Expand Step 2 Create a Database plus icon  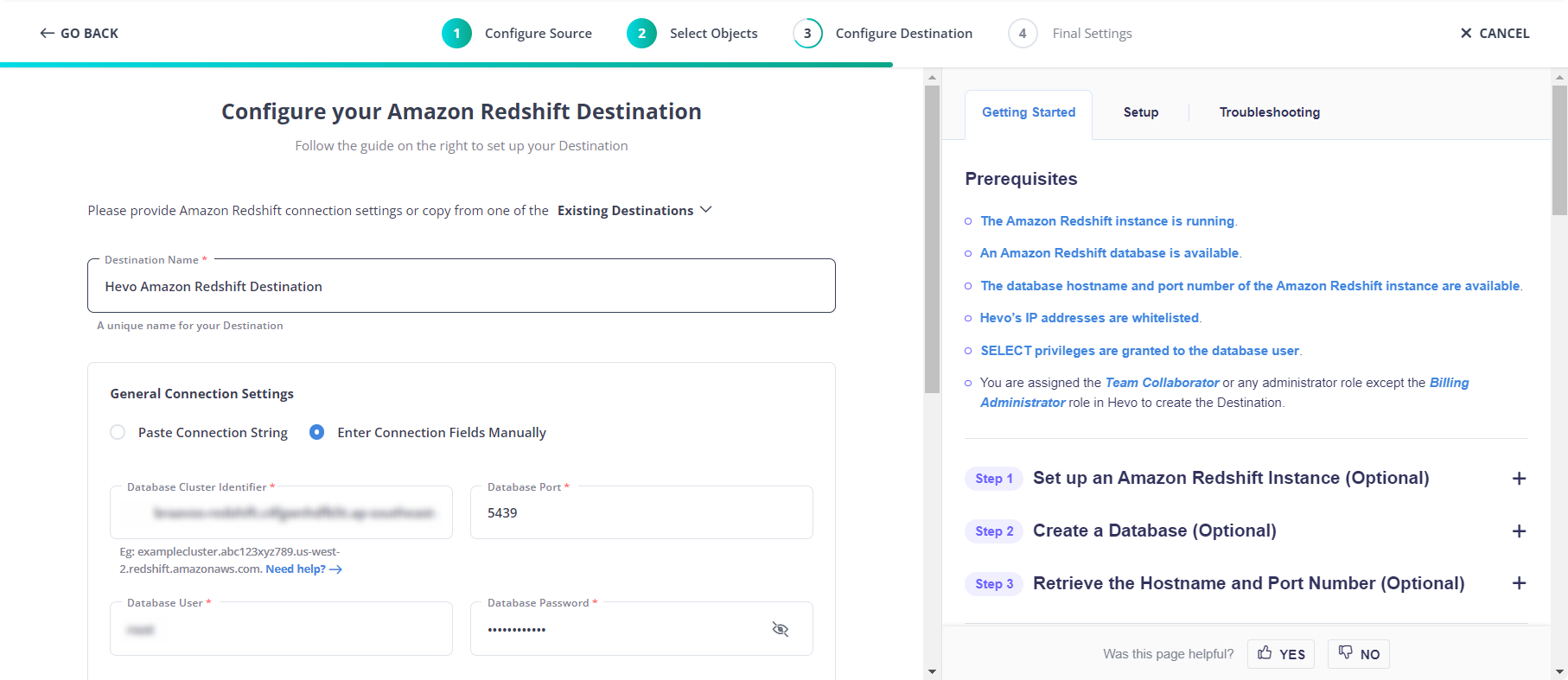pos(1519,531)
